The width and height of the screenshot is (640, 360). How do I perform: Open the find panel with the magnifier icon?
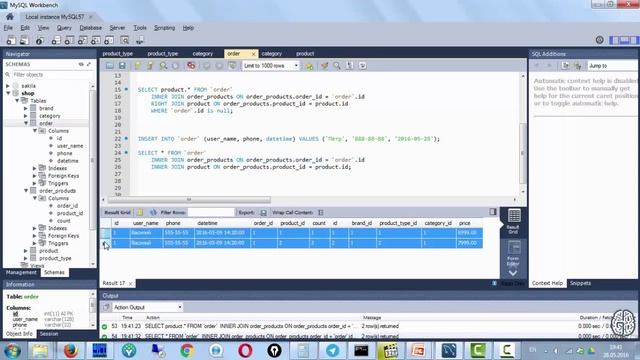pyautogui.click(x=337, y=66)
